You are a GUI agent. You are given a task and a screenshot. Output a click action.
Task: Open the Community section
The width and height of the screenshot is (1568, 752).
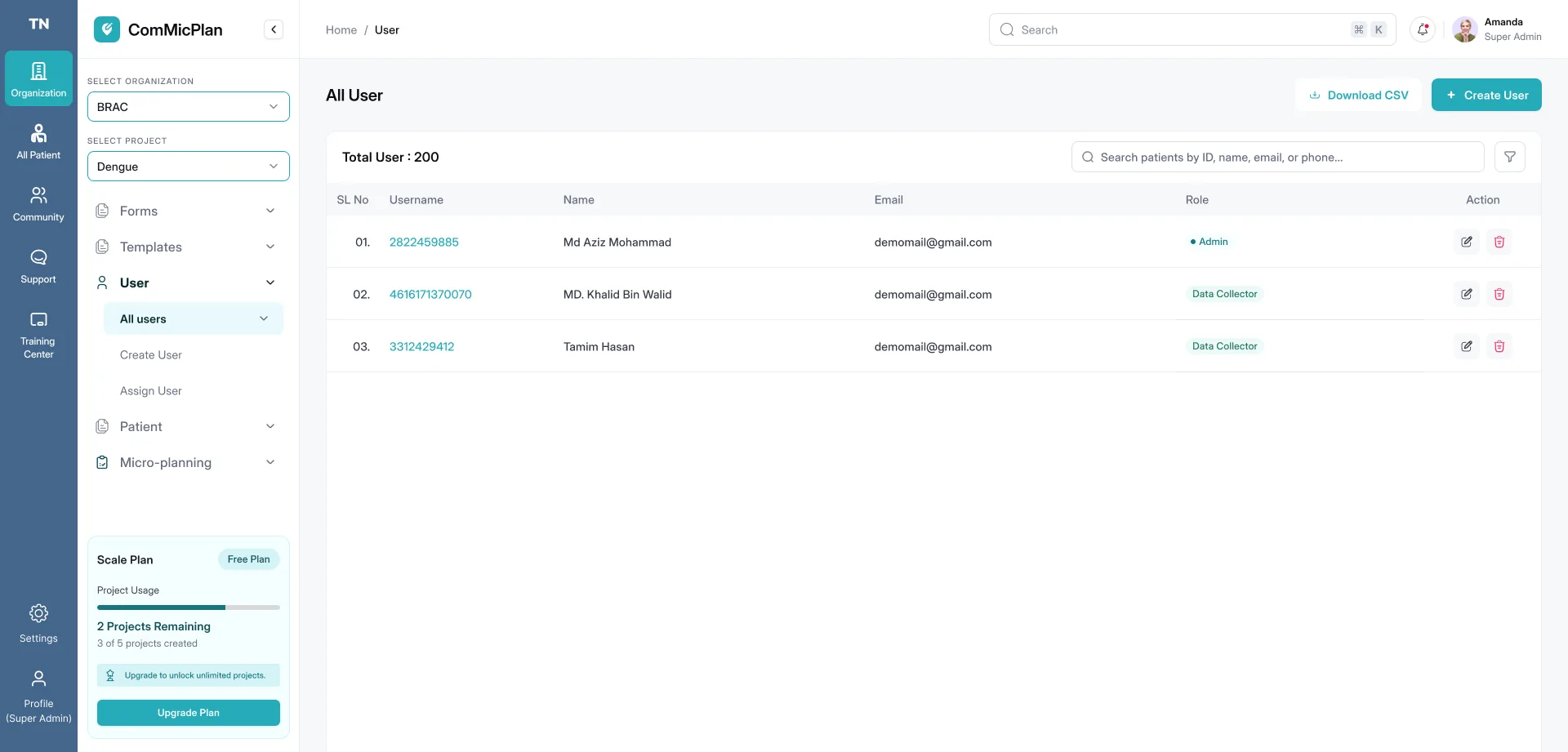click(x=38, y=203)
